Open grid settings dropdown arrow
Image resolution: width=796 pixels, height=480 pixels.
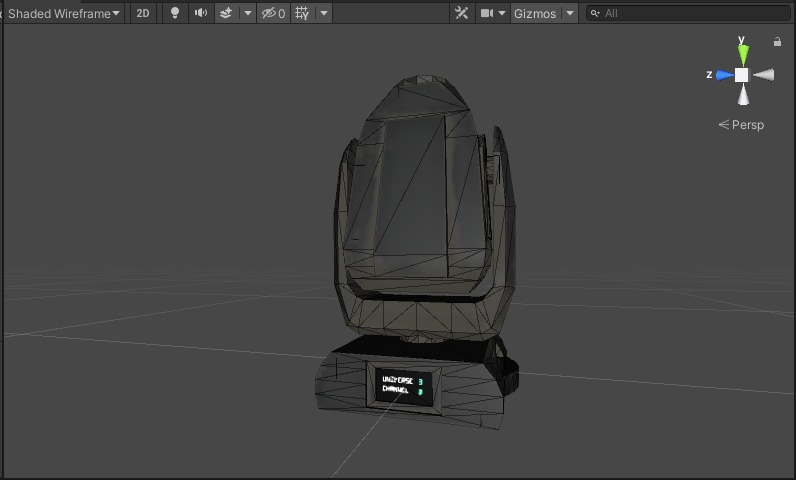click(x=324, y=14)
